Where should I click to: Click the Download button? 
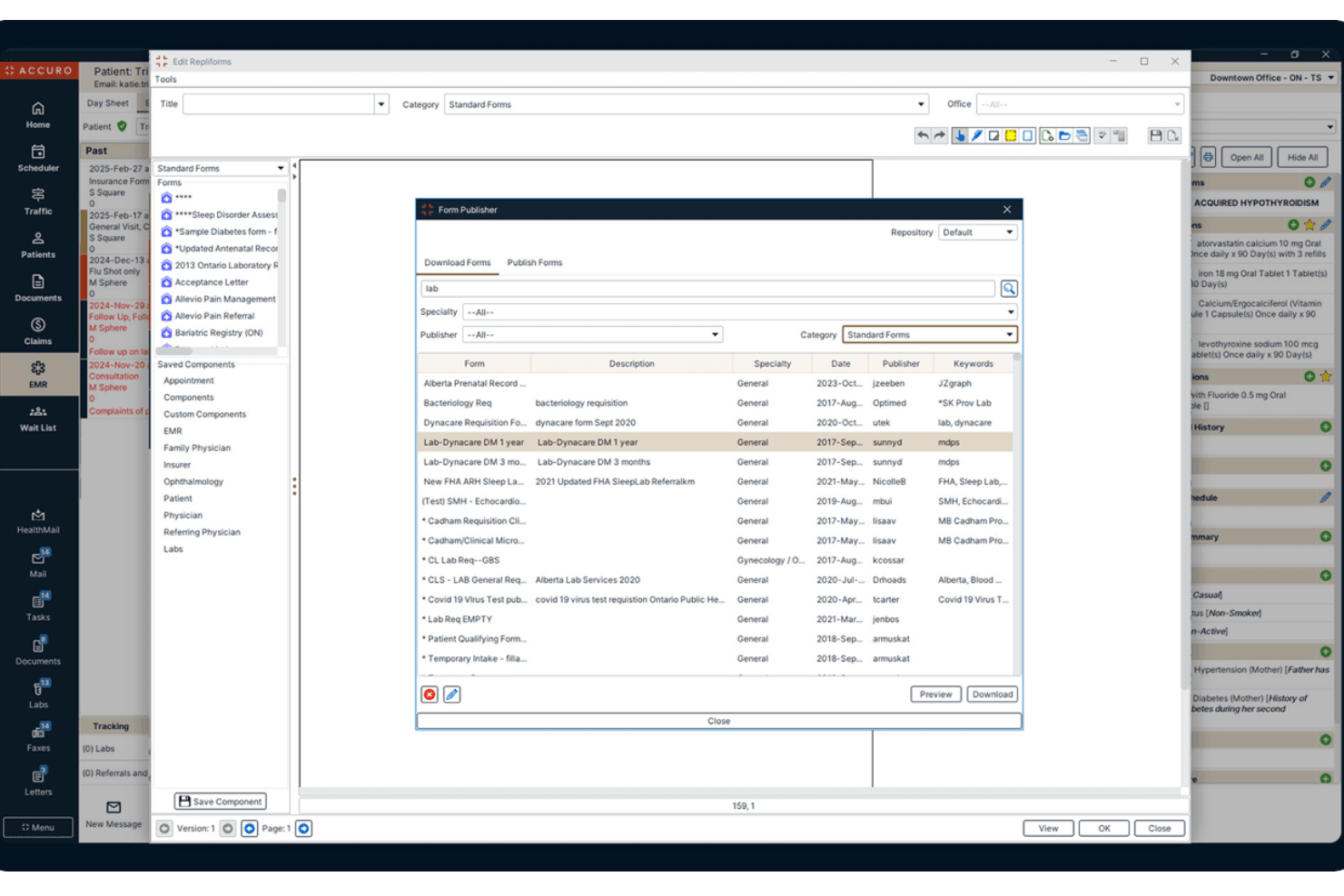click(x=993, y=694)
